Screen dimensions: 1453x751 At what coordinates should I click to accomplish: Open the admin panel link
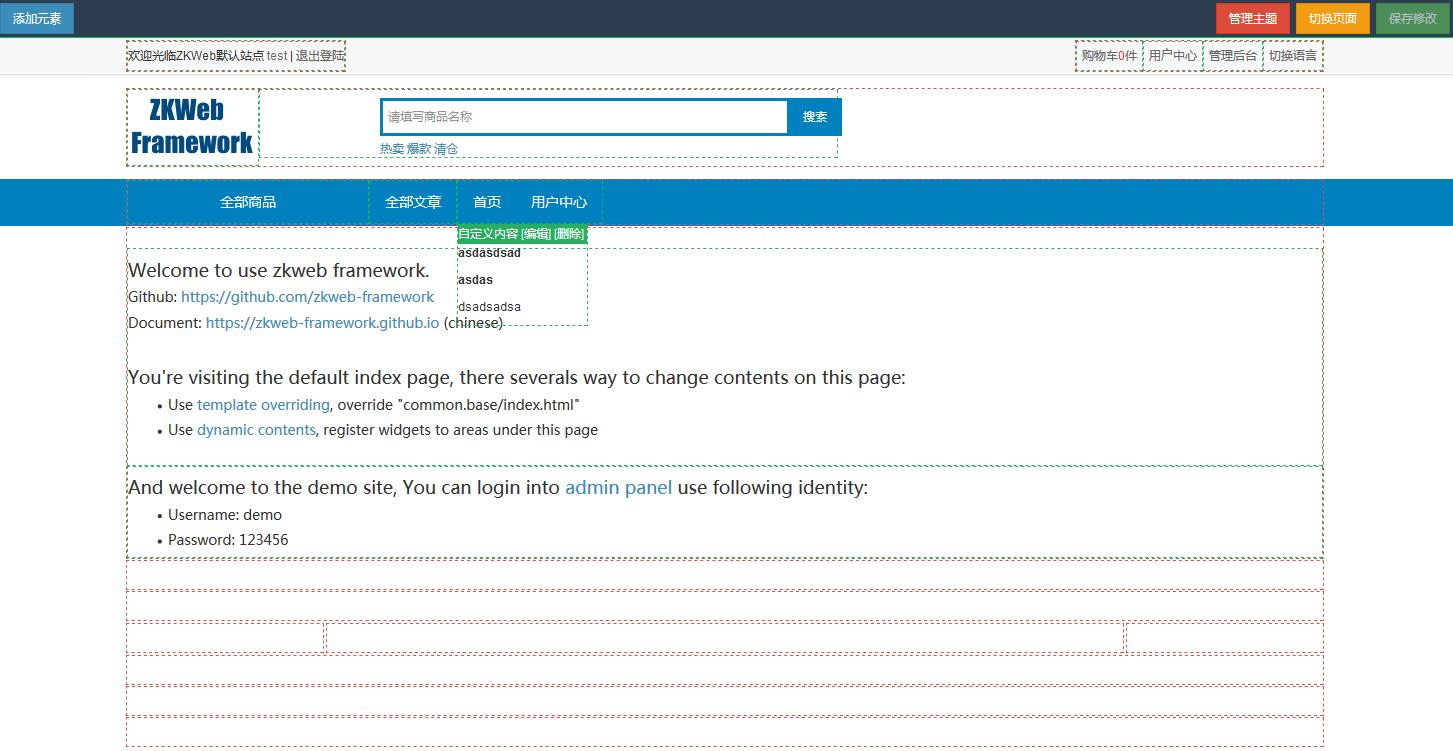(619, 488)
